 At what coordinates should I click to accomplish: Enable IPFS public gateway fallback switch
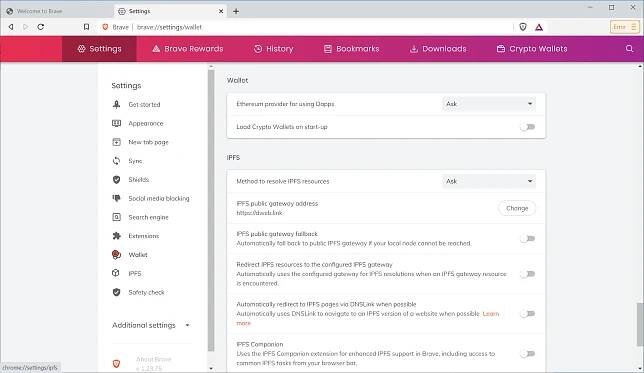tap(528, 239)
